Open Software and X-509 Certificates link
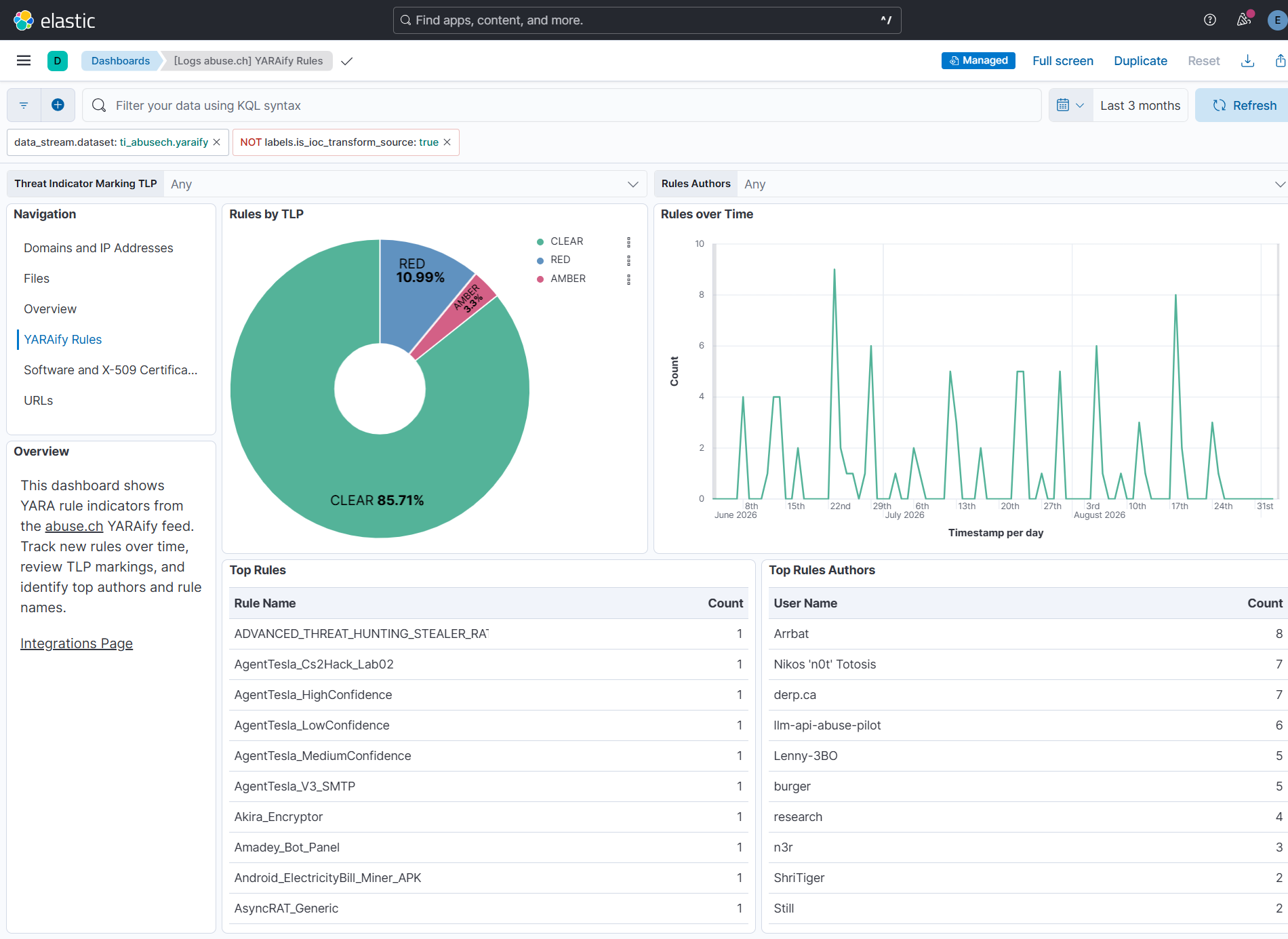This screenshot has width=1288, height=939. pyautogui.click(x=110, y=370)
